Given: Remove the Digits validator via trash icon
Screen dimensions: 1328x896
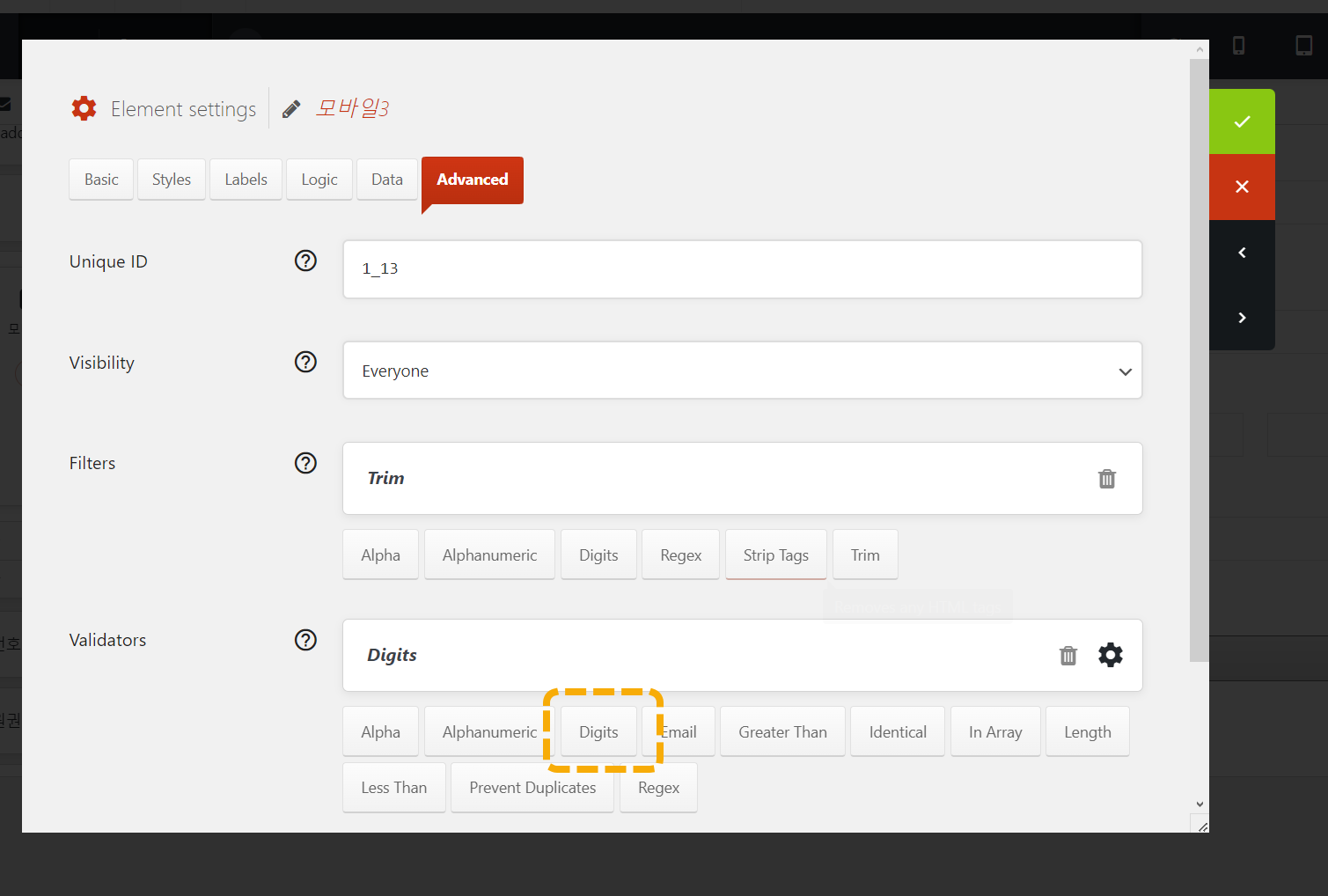Looking at the screenshot, I should pos(1068,656).
